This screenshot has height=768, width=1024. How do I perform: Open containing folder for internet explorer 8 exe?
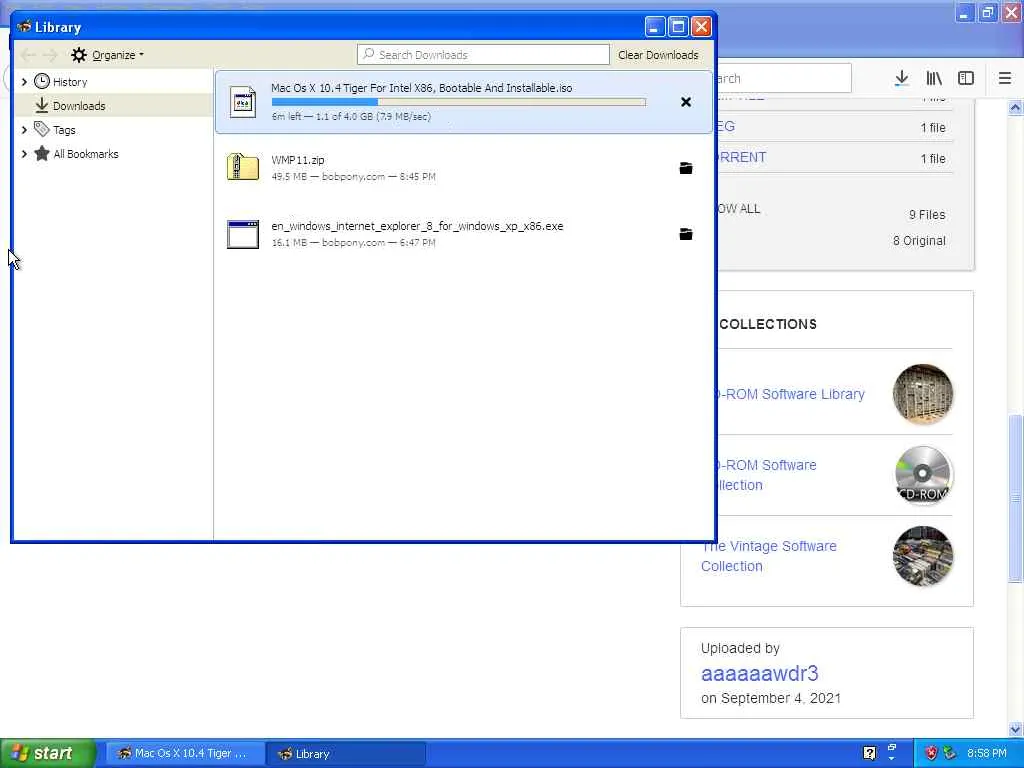click(686, 234)
